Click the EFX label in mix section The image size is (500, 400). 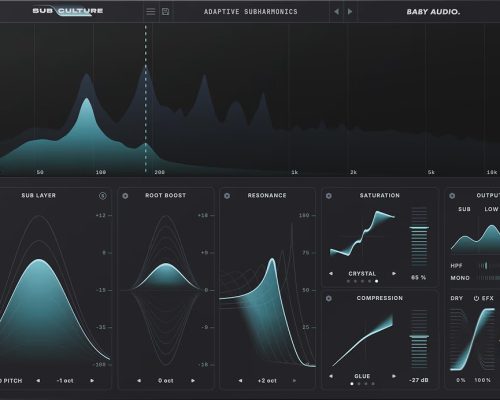(488, 298)
